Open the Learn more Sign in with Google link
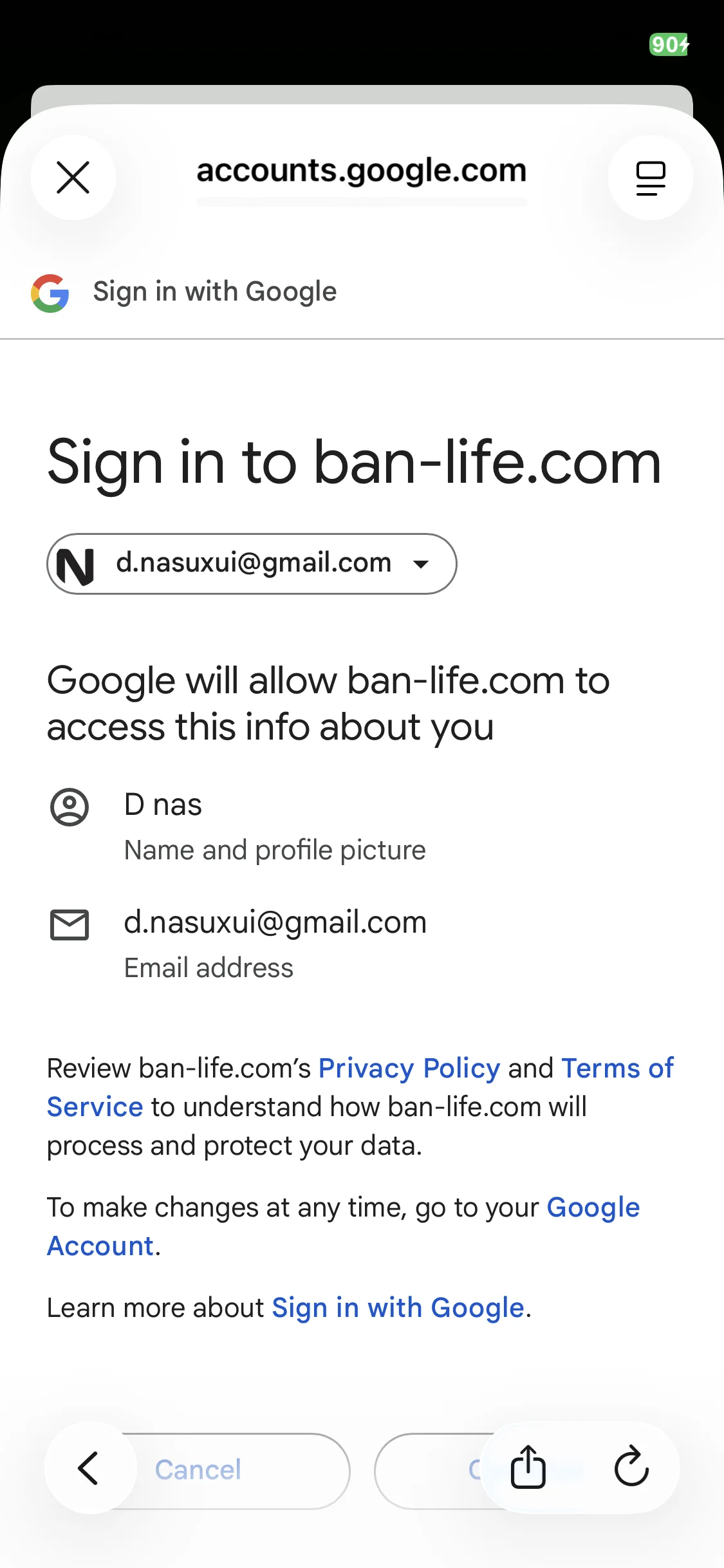This screenshot has height=1568, width=724. tap(398, 1308)
